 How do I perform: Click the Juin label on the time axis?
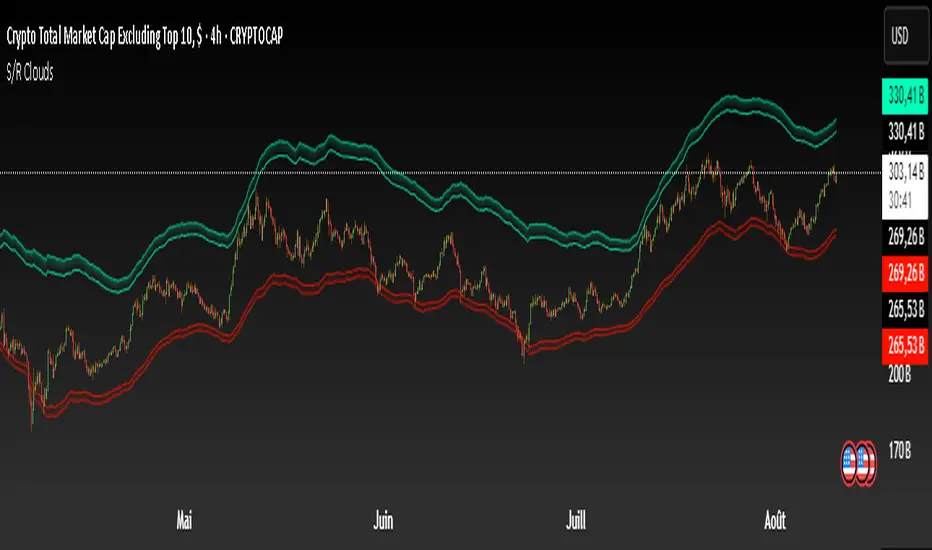pyautogui.click(x=383, y=521)
